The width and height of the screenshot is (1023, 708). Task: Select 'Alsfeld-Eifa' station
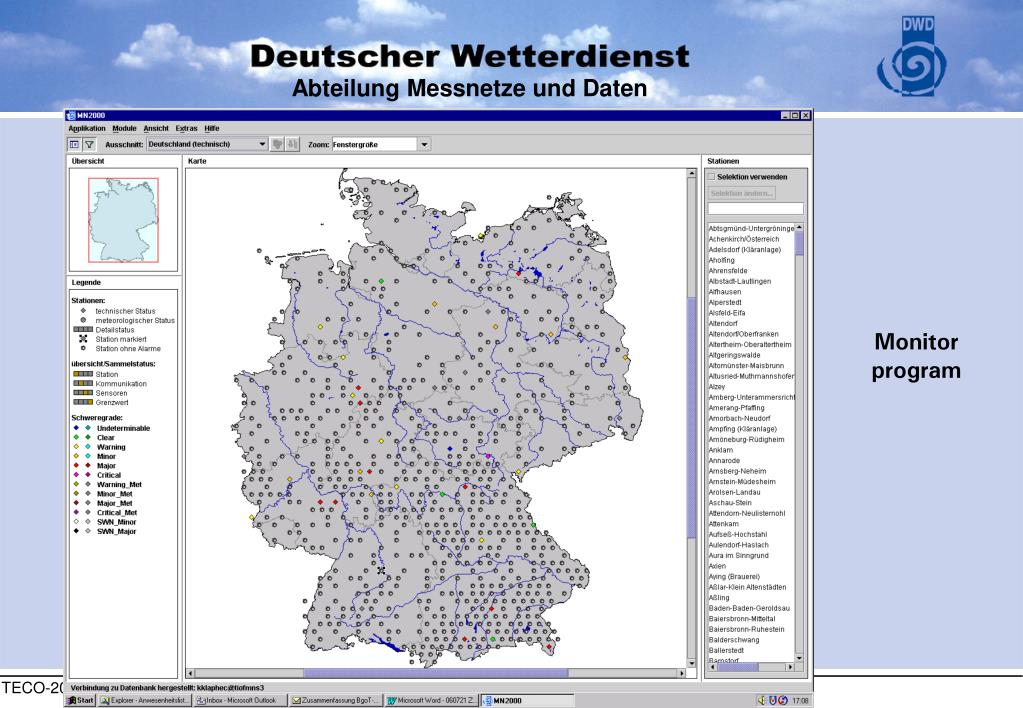click(727, 313)
